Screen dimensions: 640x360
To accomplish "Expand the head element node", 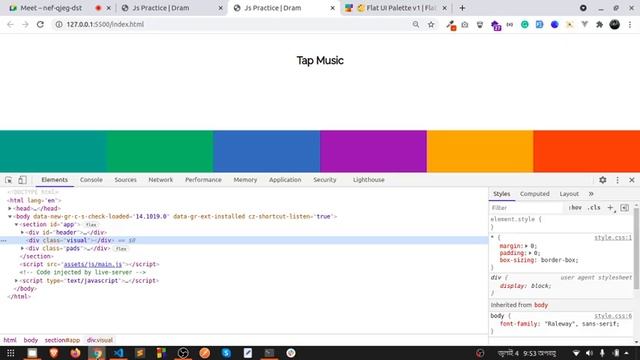I will (10, 209).
